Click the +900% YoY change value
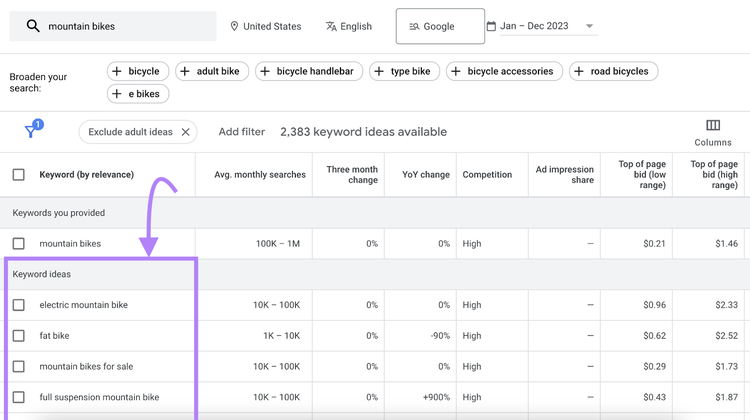The height and width of the screenshot is (420, 750). pos(436,397)
